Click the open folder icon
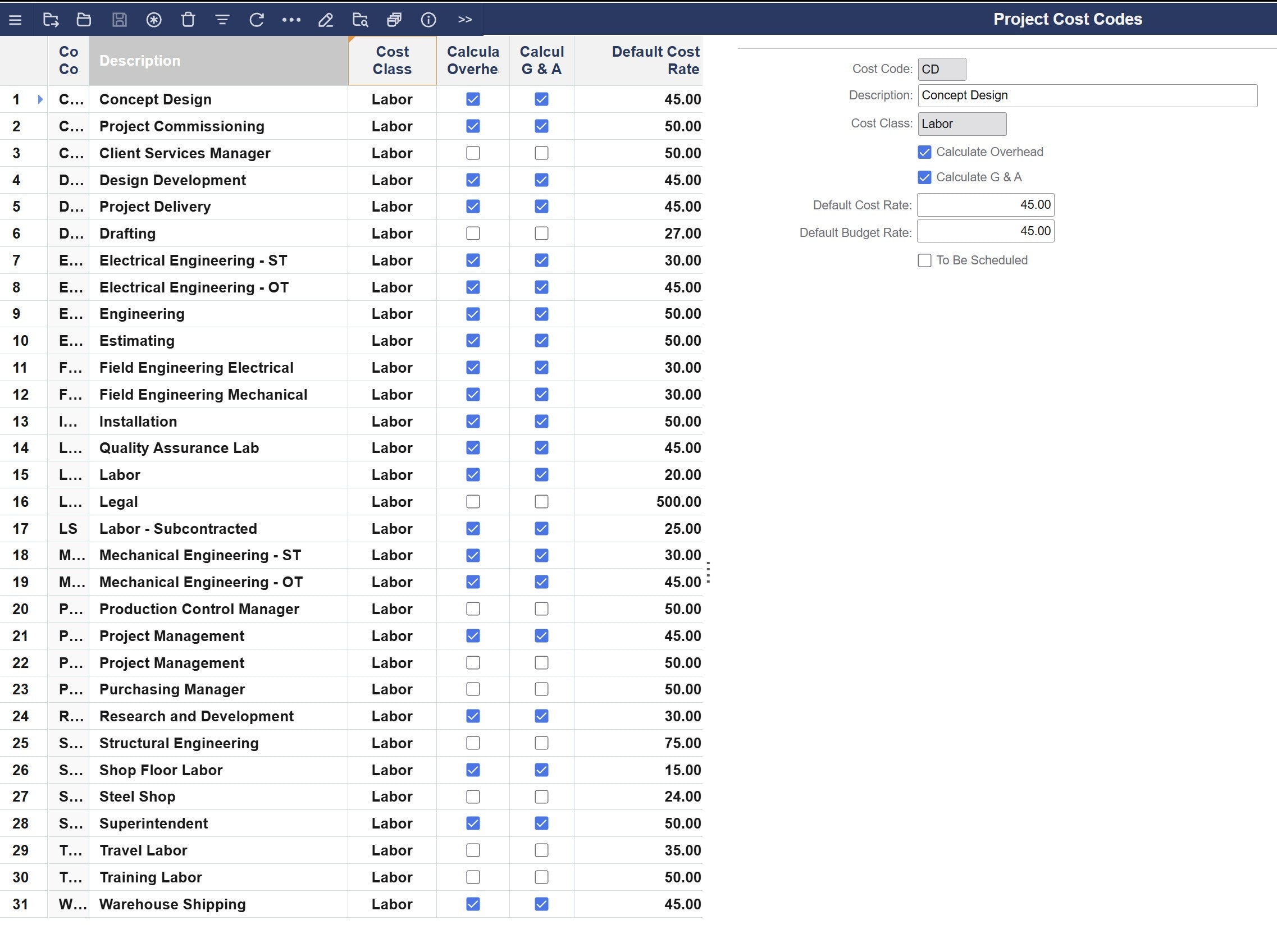Viewport: 1277px width, 952px height. 84,20
